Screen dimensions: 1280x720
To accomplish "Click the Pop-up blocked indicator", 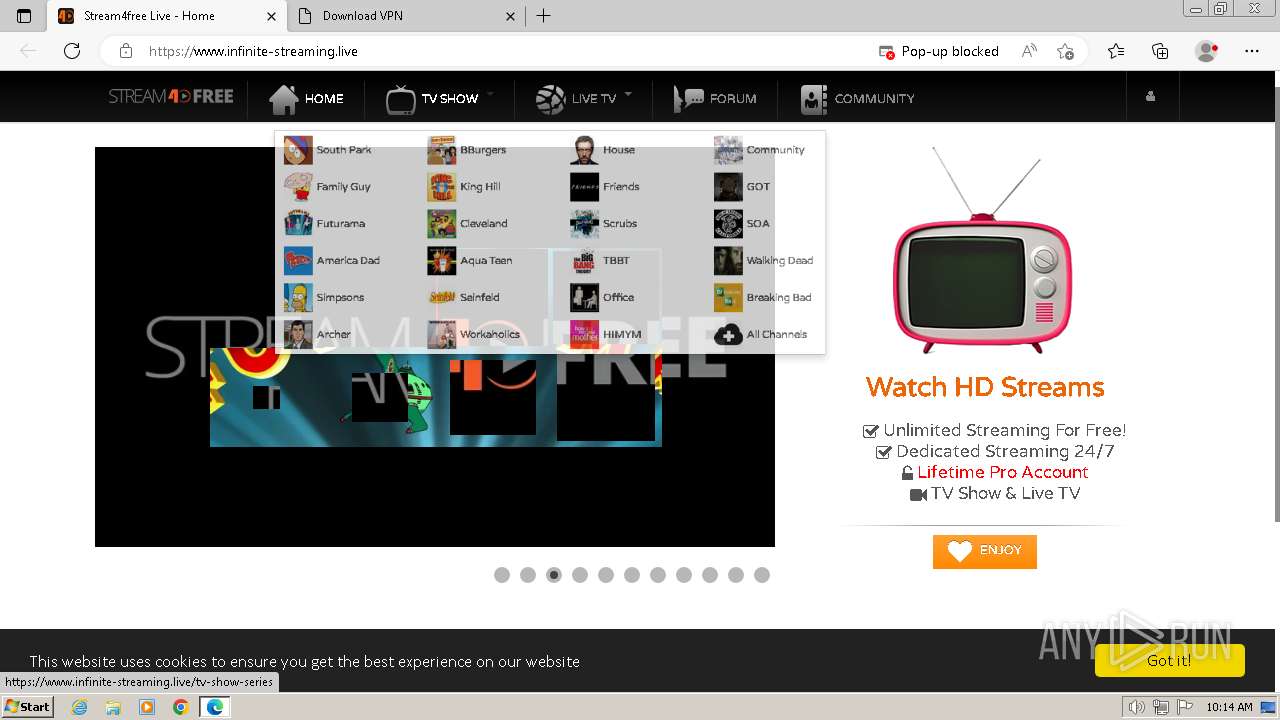I will (x=939, y=51).
